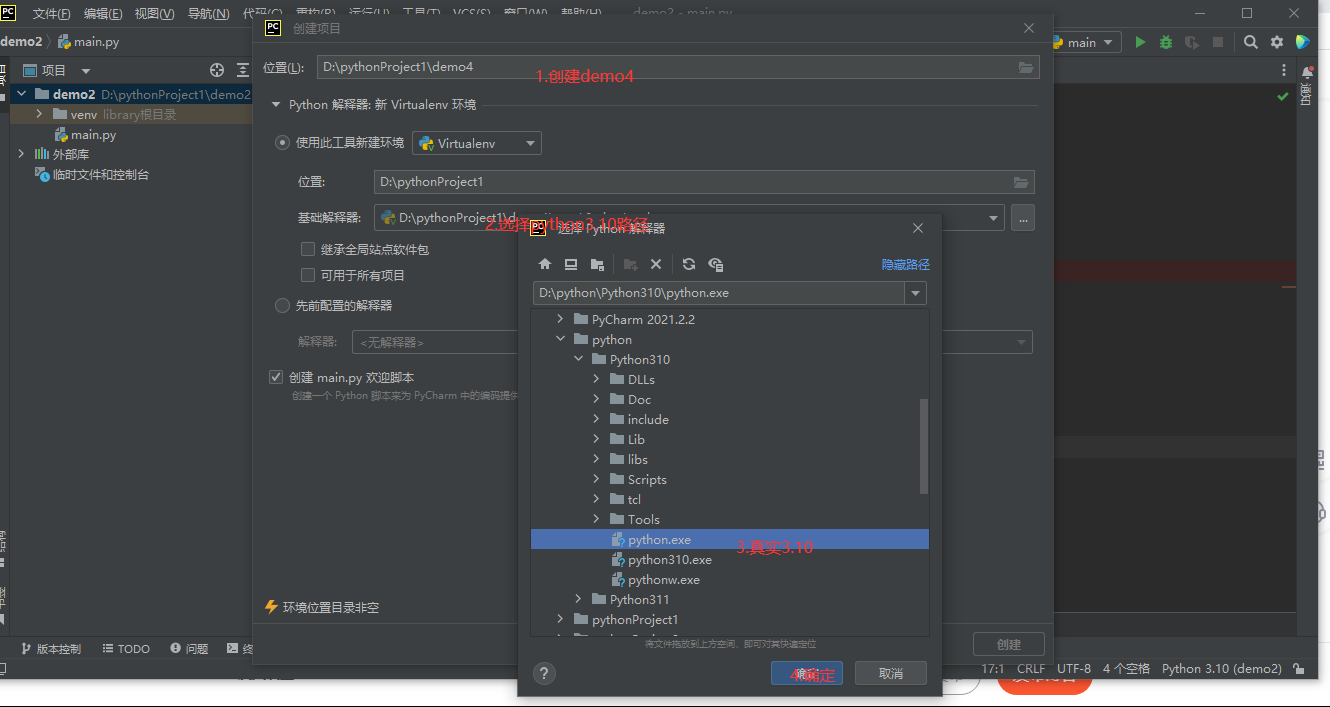
Task: Open settings gear icon in PyCharm toolbar
Action: point(1277,42)
